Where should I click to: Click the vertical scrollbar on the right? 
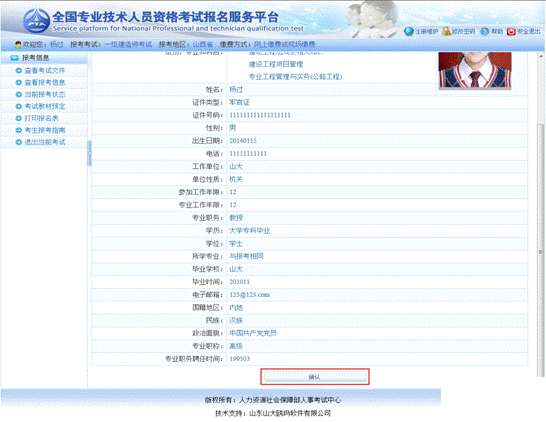click(x=540, y=215)
